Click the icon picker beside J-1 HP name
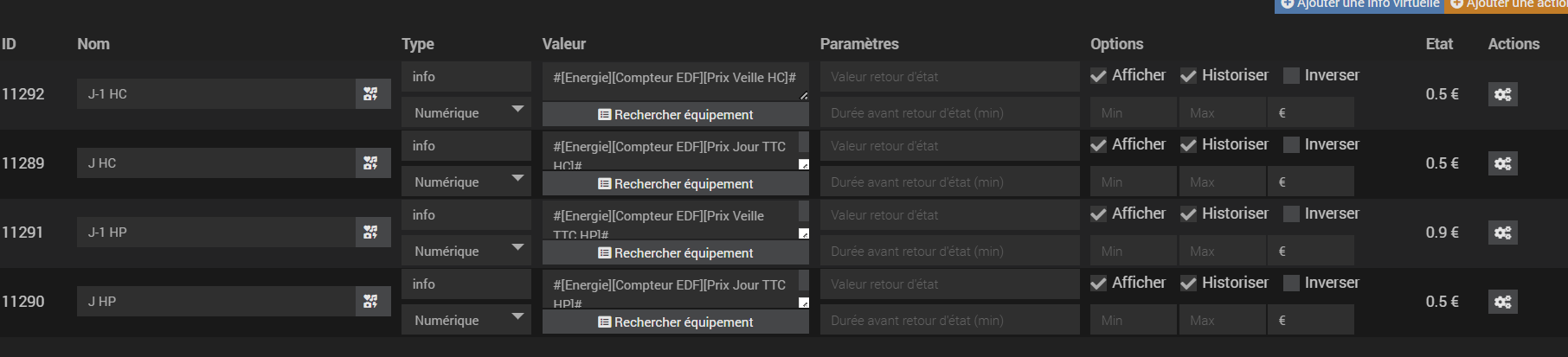The height and width of the screenshot is (357, 1568). tap(371, 233)
